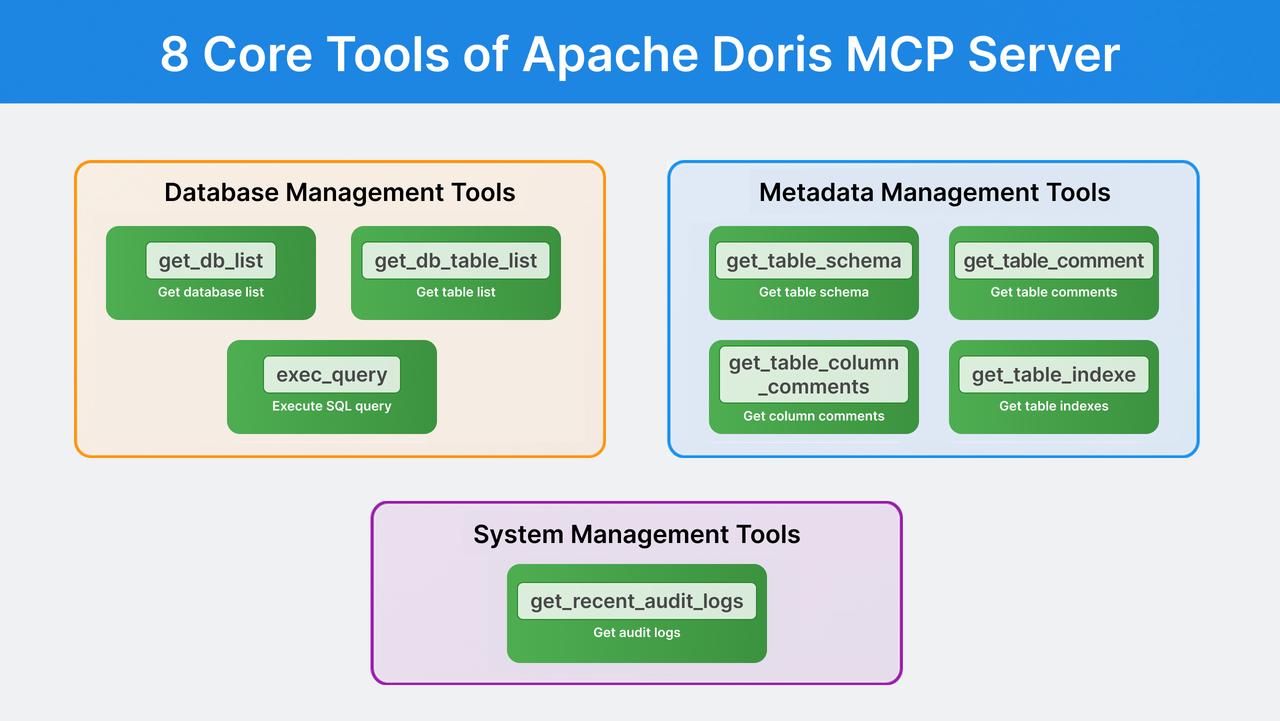
Task: Click the 'Get audit logs' description
Action: click(x=637, y=632)
